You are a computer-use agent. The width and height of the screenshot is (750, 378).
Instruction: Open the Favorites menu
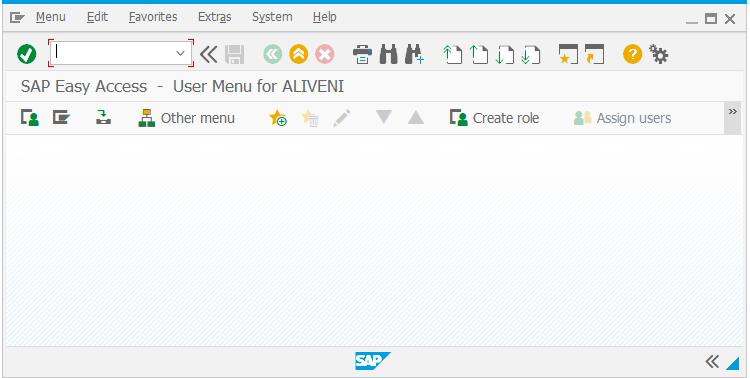pos(153,17)
